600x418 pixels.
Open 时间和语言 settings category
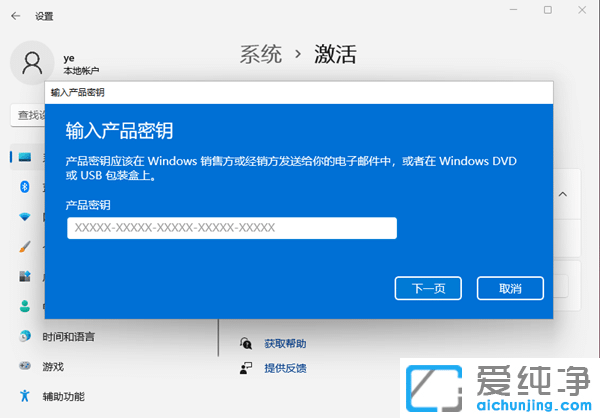coord(68,337)
